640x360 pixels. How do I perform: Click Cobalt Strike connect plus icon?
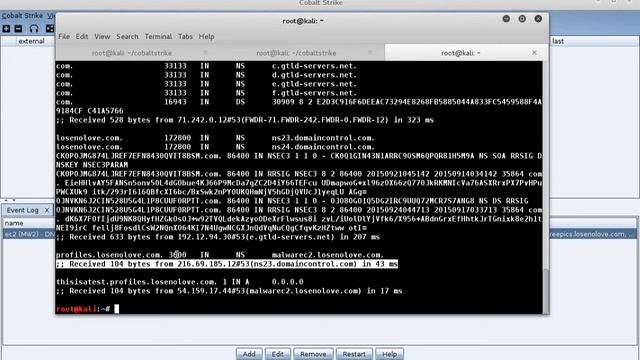coord(6,29)
